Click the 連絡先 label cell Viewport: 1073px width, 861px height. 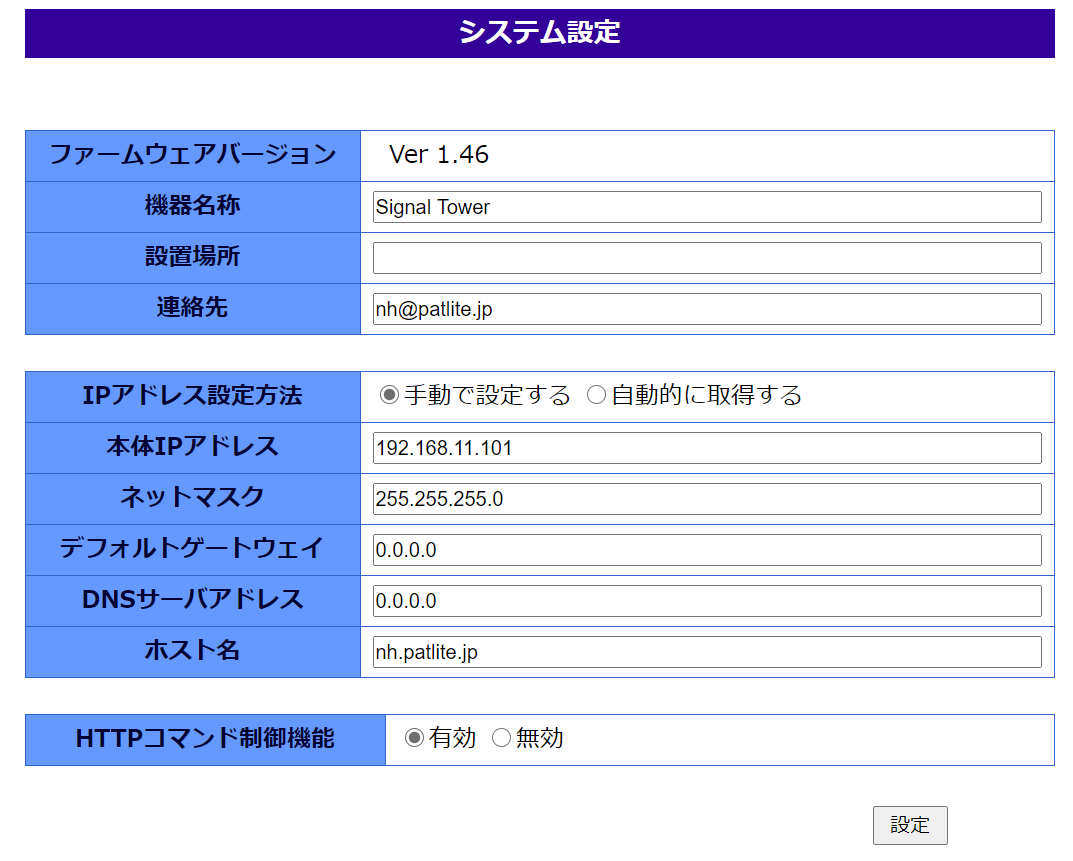193,309
